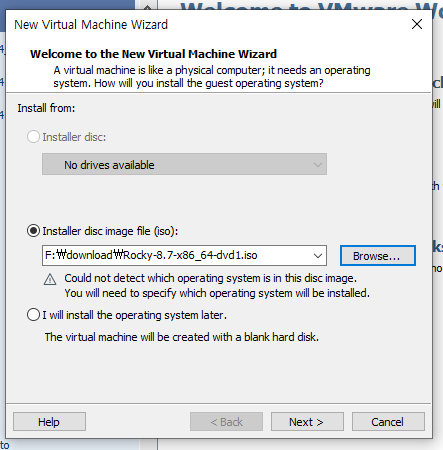443x450 pixels.
Task: Click the 'New Virtual Machine Wizard' title bar text
Action: pos(91,25)
